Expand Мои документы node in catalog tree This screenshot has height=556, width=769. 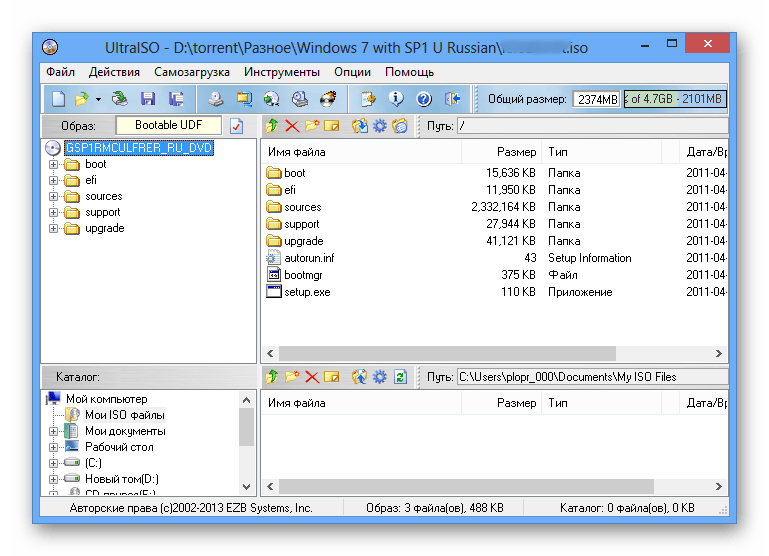(x=53, y=431)
